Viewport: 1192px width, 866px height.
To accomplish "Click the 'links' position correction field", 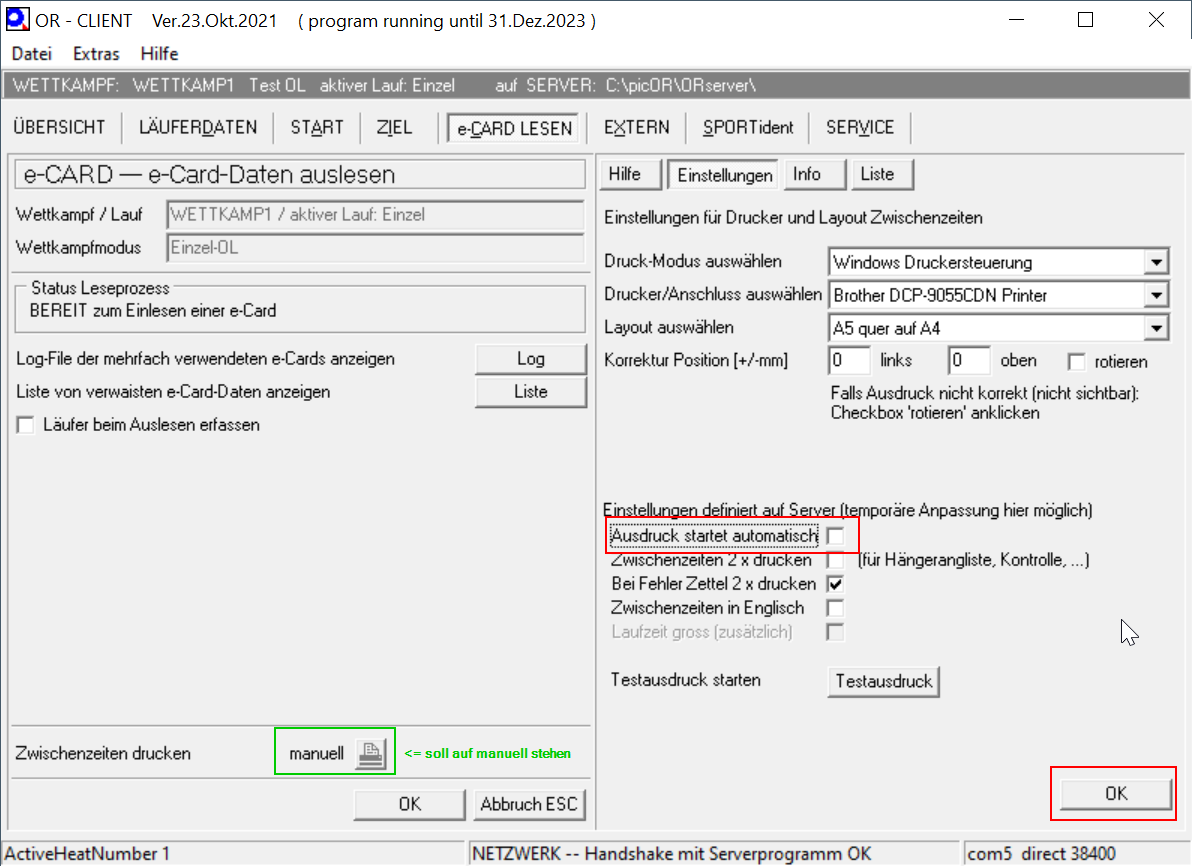I will 849,361.
